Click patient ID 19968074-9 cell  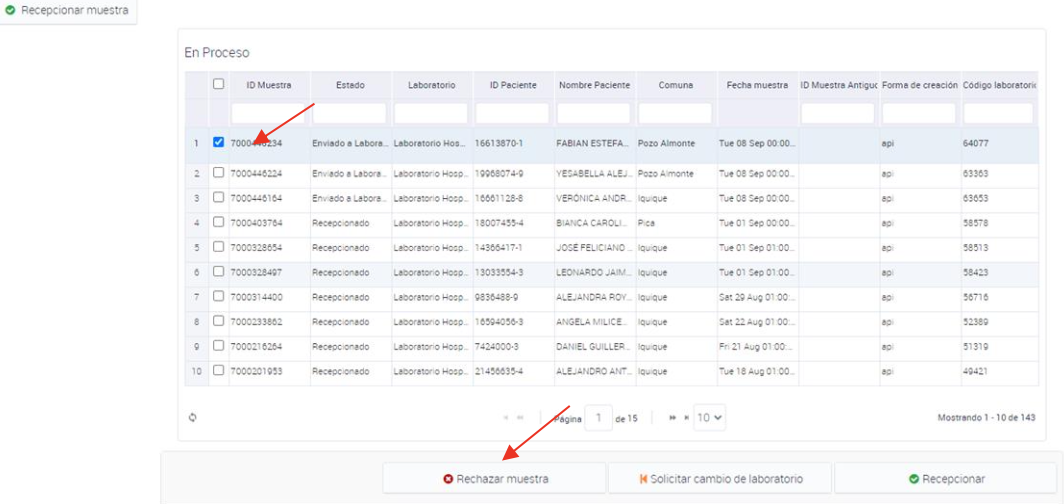pyautogui.click(x=513, y=174)
